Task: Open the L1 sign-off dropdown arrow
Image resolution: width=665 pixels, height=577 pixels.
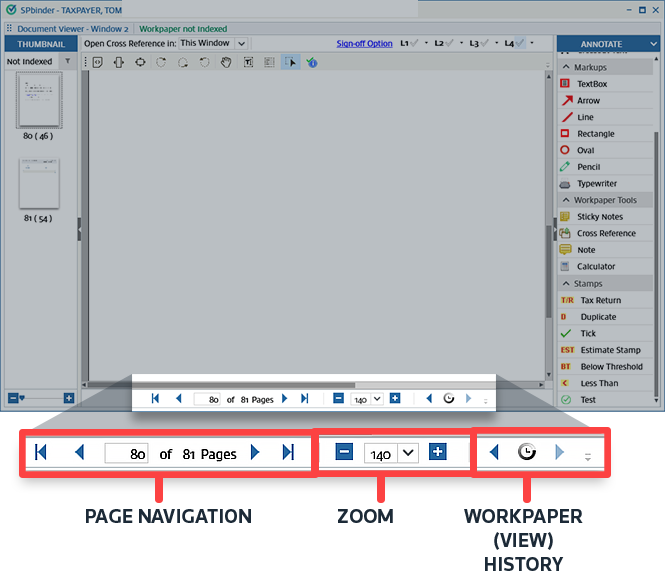Action: point(426,43)
